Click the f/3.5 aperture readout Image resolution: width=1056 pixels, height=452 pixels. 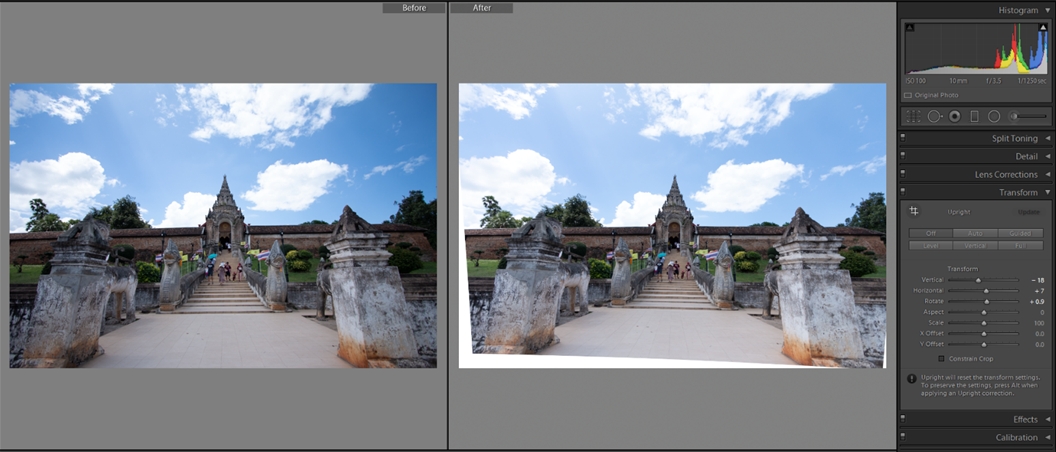(995, 81)
